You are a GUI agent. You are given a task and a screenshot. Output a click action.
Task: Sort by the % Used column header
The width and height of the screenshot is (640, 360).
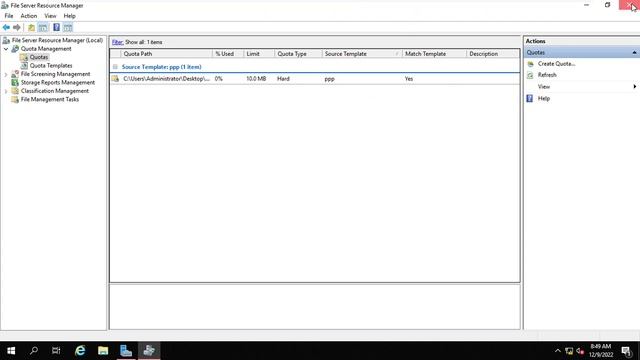pos(228,54)
